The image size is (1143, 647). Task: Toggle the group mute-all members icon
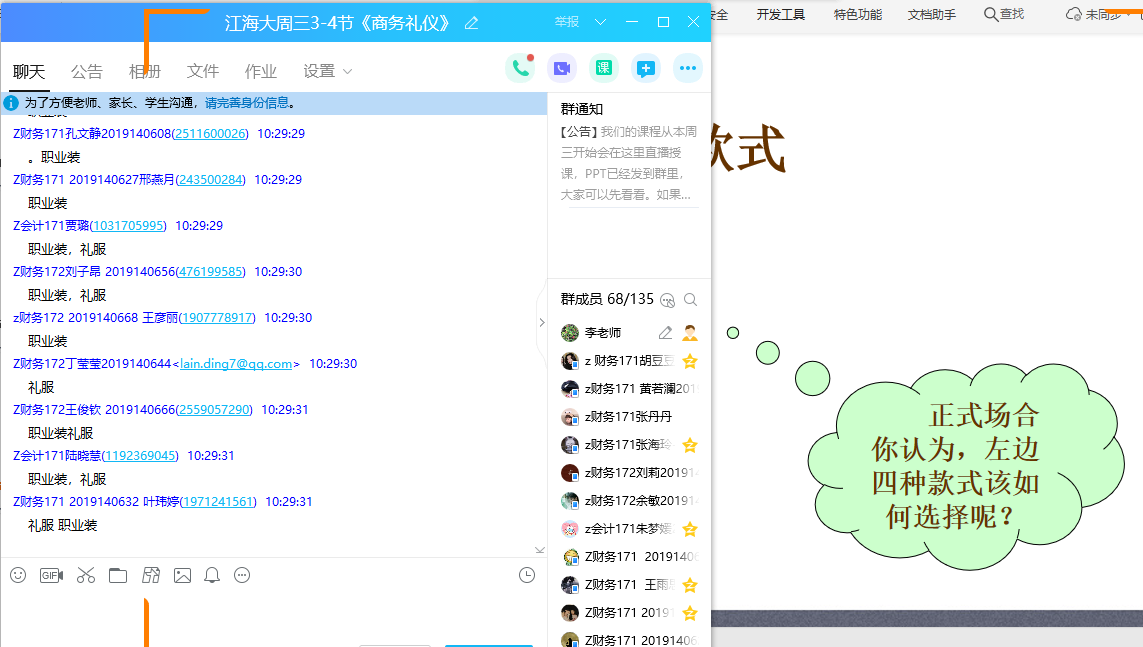coord(668,299)
